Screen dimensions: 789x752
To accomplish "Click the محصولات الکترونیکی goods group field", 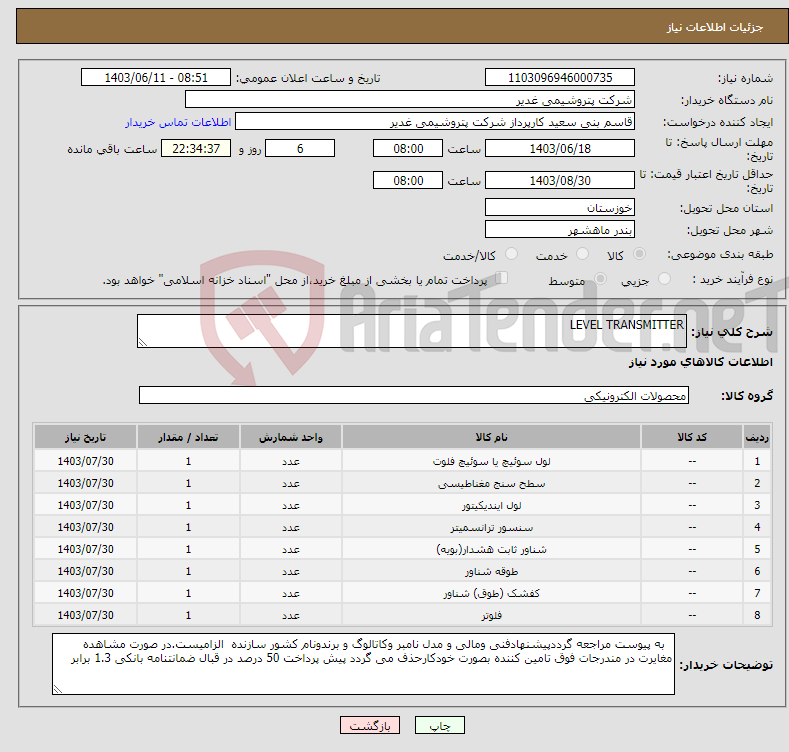I will coord(414,396).
